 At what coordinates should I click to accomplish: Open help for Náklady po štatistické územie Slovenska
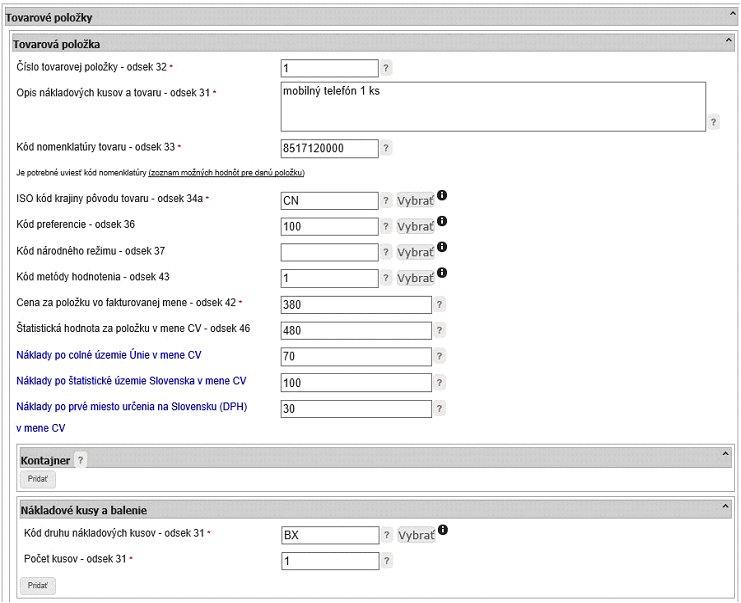tap(439, 382)
